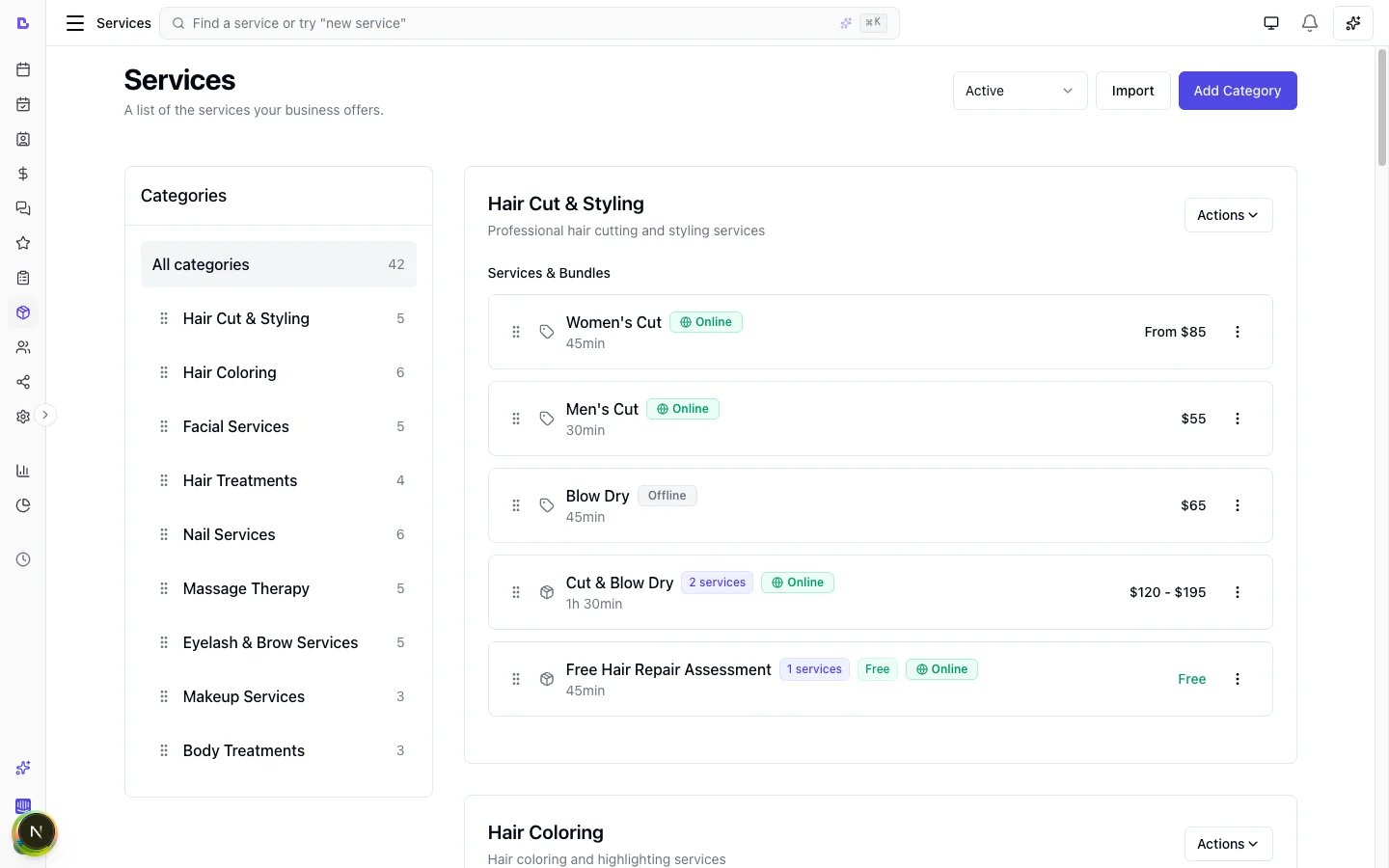Click the drag handle beside Hair Coloring category
This screenshot has width=1389, height=868.
coord(163,372)
